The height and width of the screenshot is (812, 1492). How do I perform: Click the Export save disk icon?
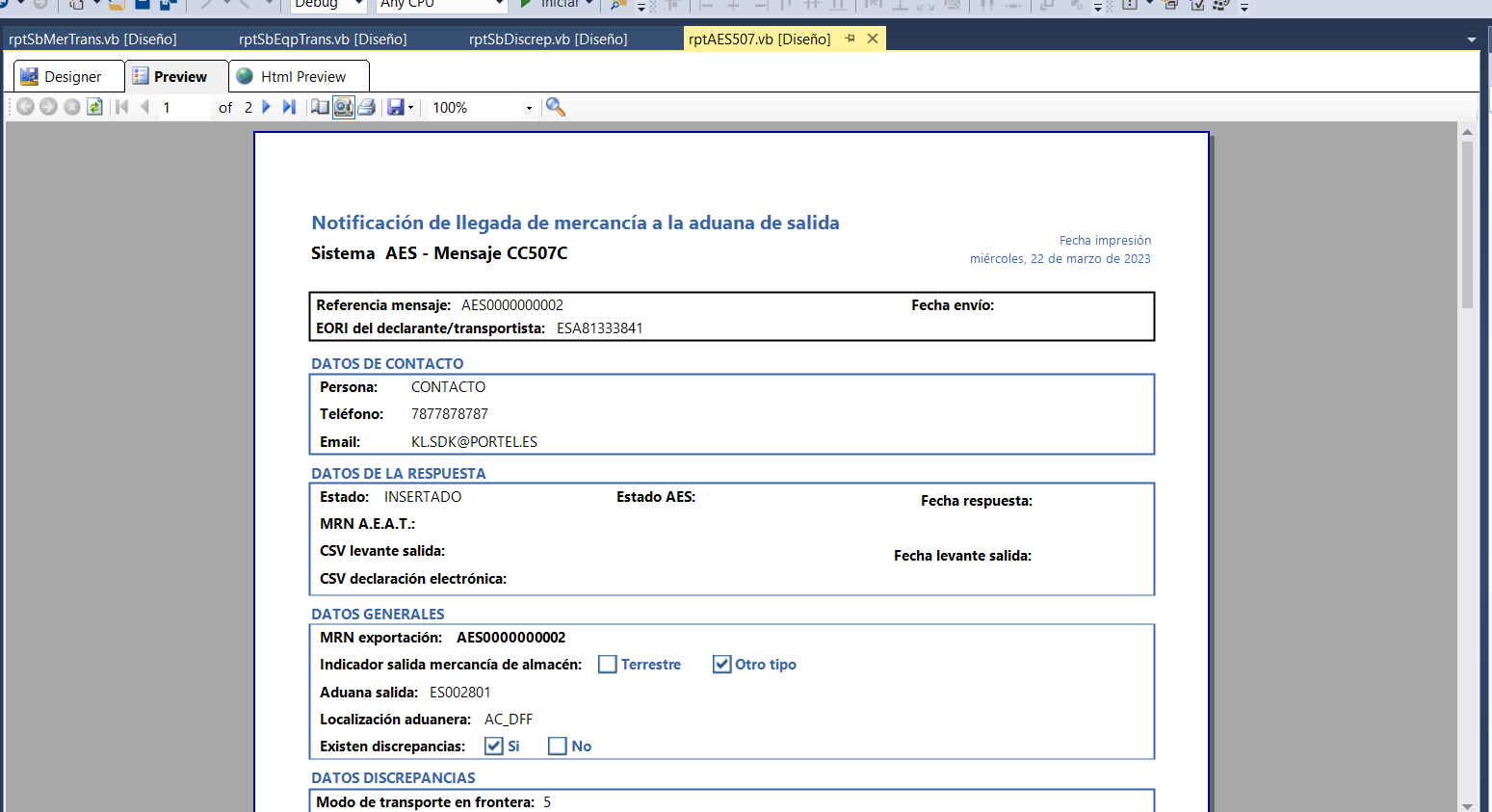click(395, 107)
